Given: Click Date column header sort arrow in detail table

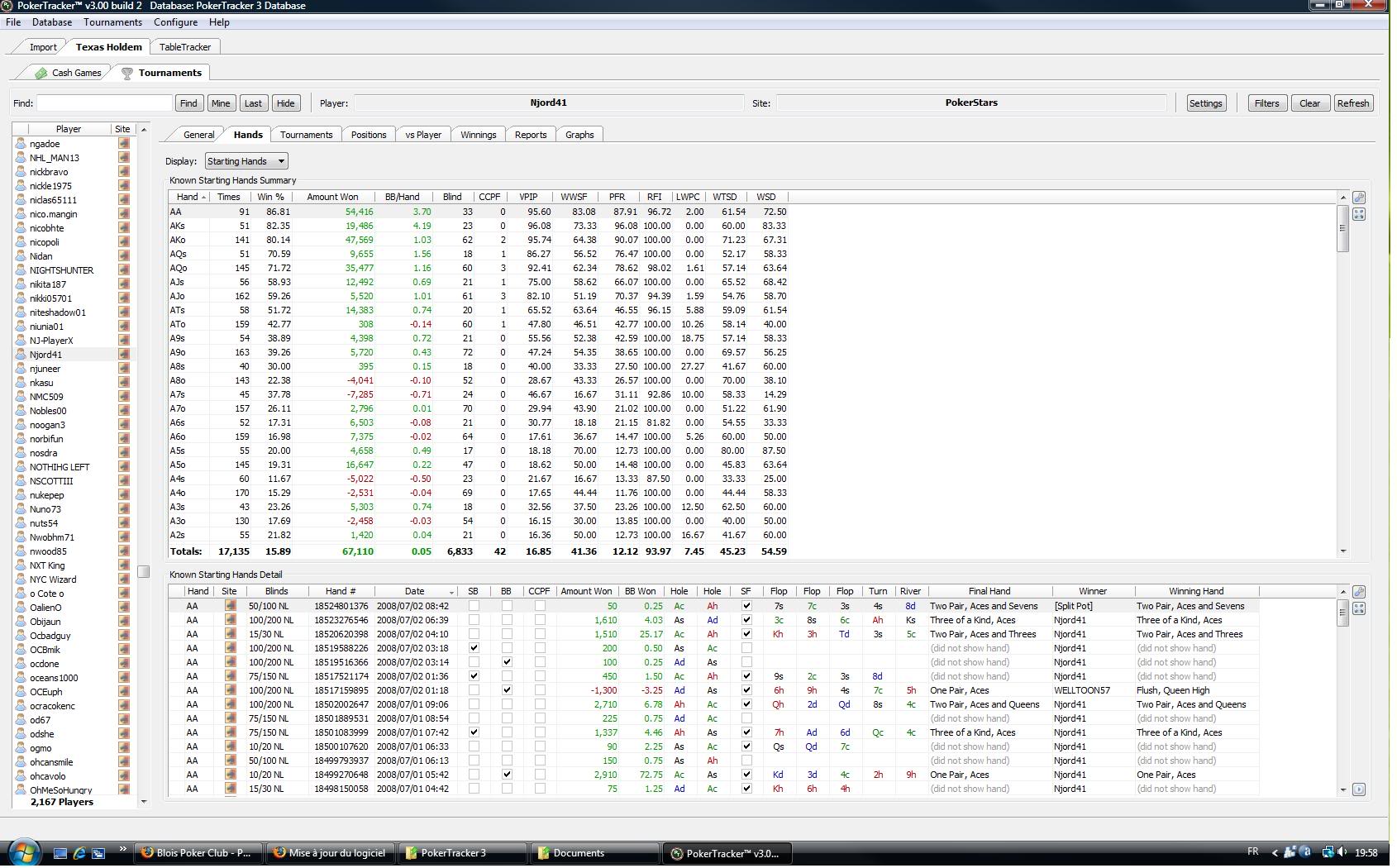Looking at the screenshot, I should pyautogui.click(x=451, y=592).
